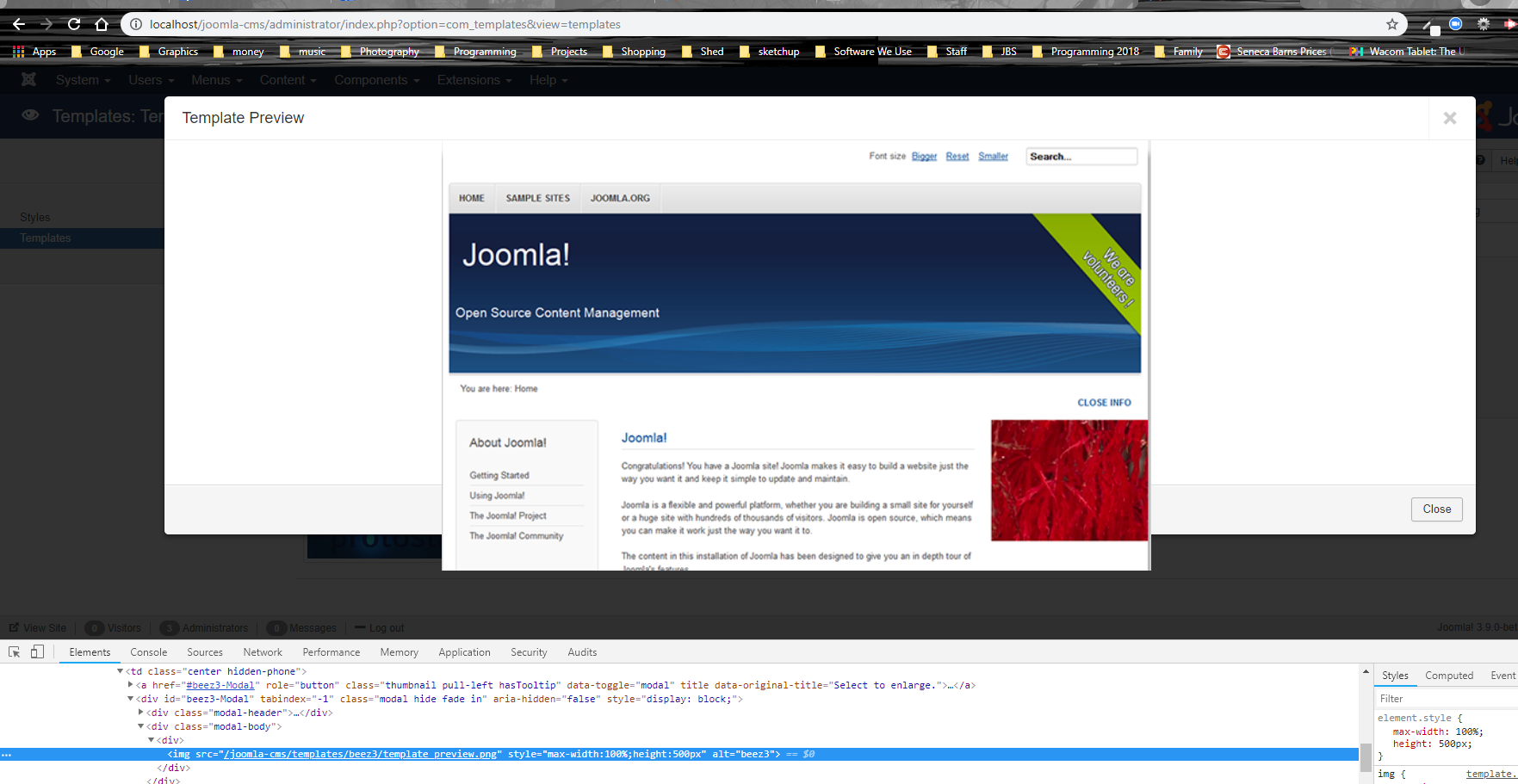Collapse the div id beez3-Modal node
This screenshot has height=784, width=1518.
(x=130, y=699)
